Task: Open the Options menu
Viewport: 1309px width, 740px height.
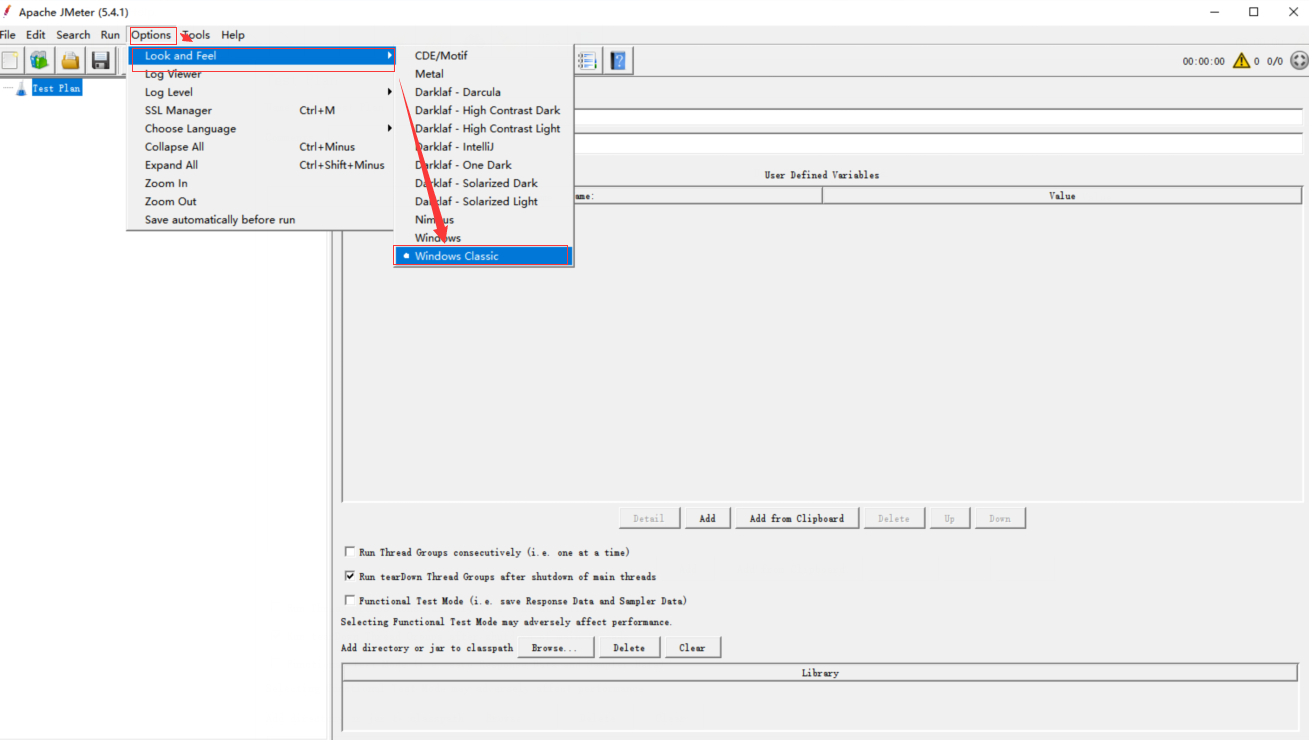Action: coord(152,35)
